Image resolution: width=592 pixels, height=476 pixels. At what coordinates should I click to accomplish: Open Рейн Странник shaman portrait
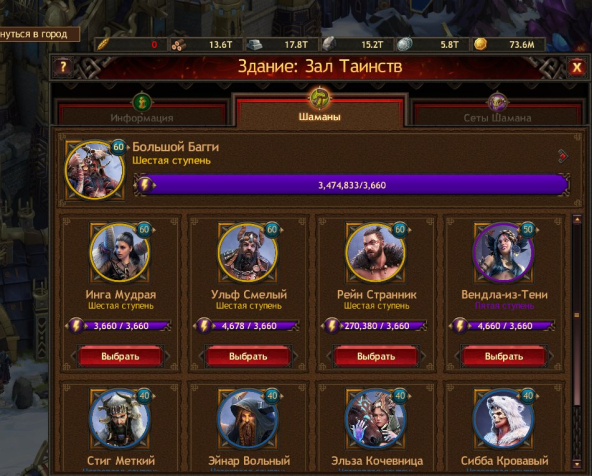pos(375,253)
